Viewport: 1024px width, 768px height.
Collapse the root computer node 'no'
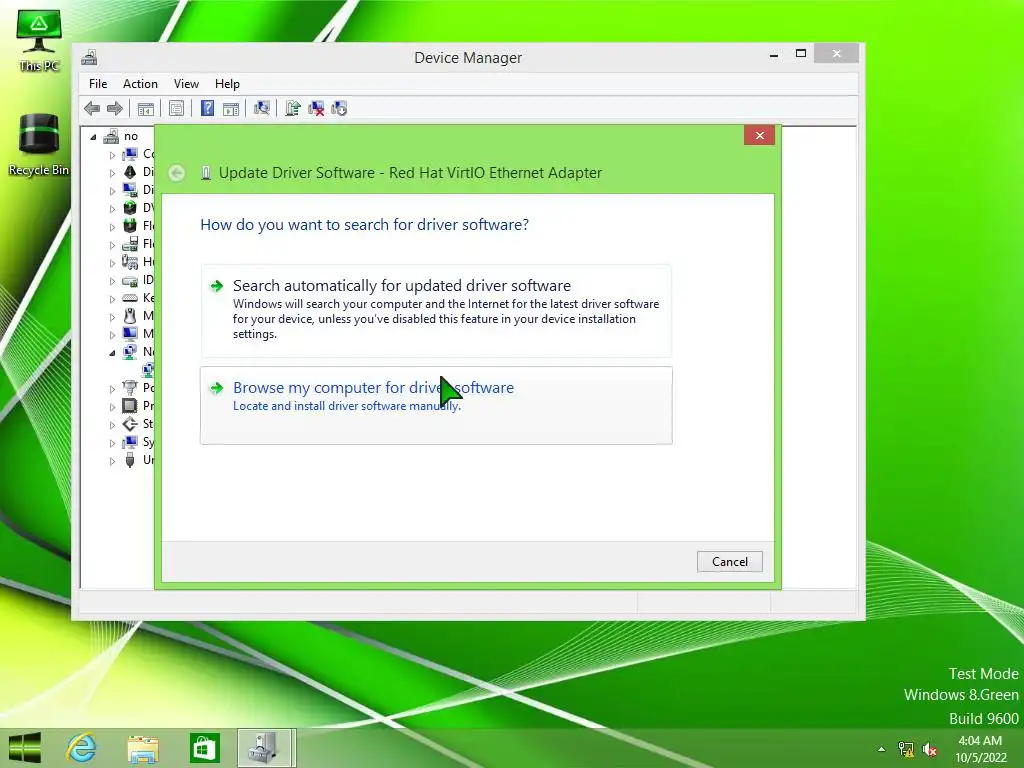pos(93,137)
